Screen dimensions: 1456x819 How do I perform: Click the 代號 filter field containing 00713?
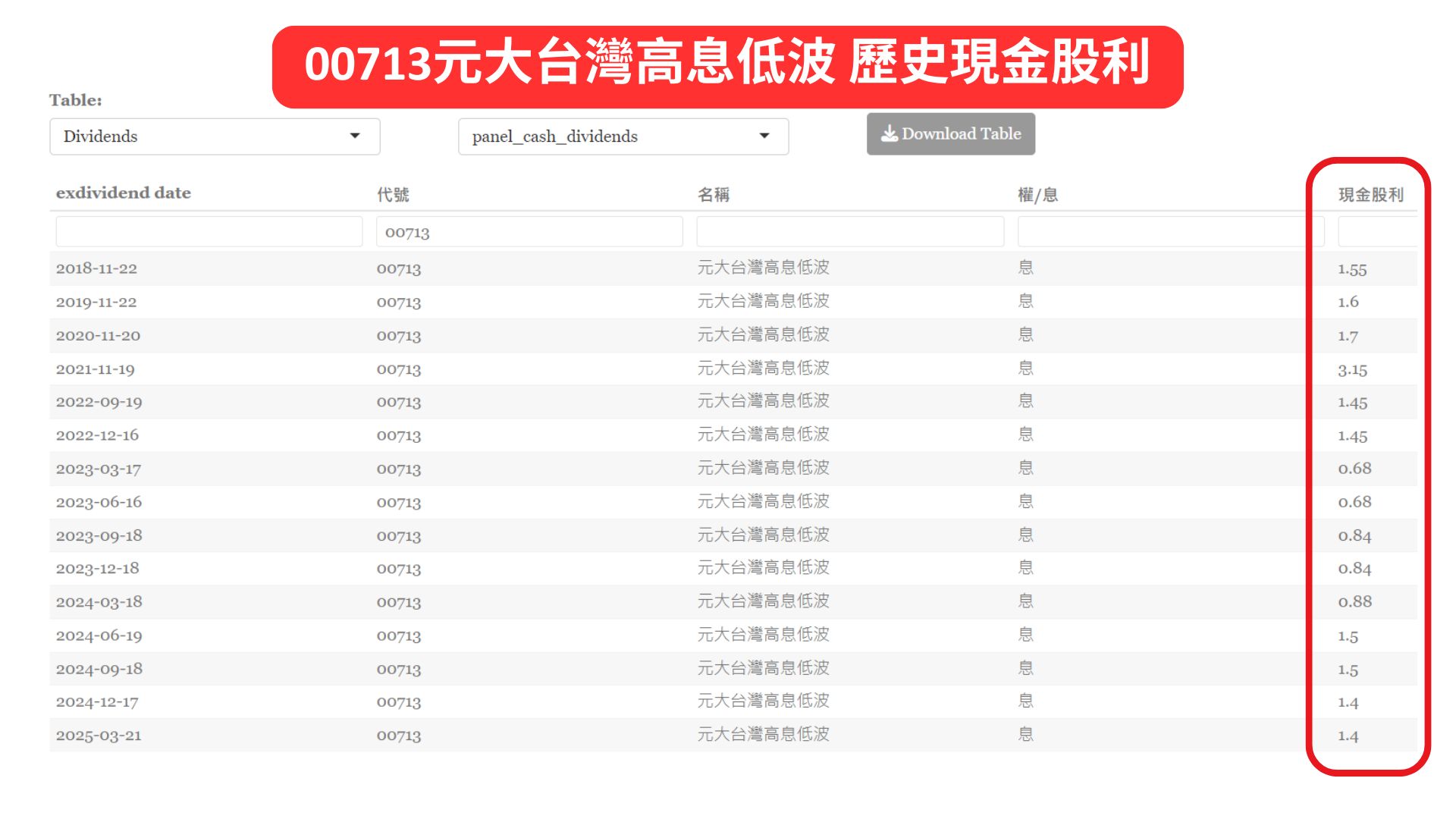[529, 232]
